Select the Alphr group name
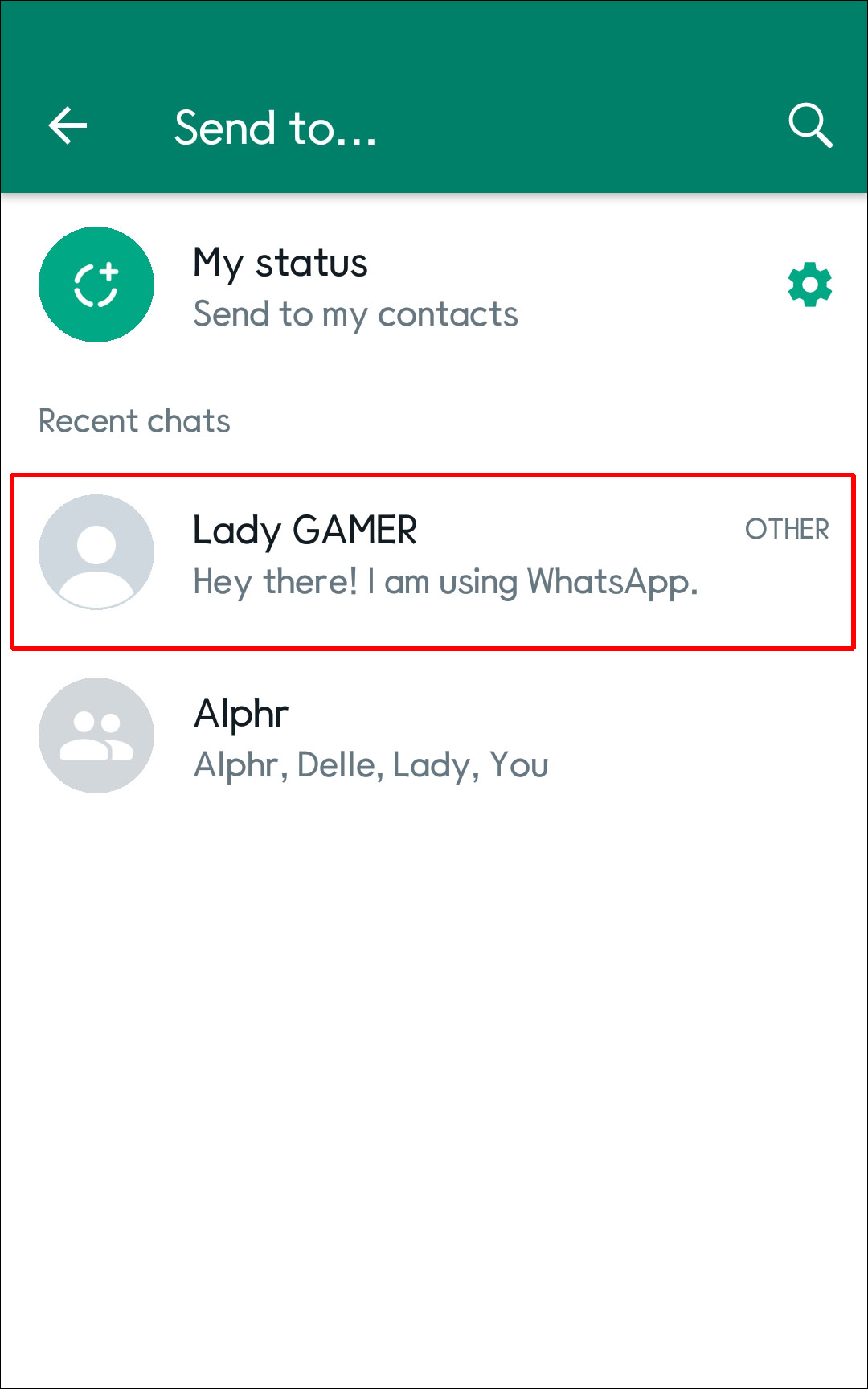This screenshot has width=868, height=1389. (x=241, y=714)
